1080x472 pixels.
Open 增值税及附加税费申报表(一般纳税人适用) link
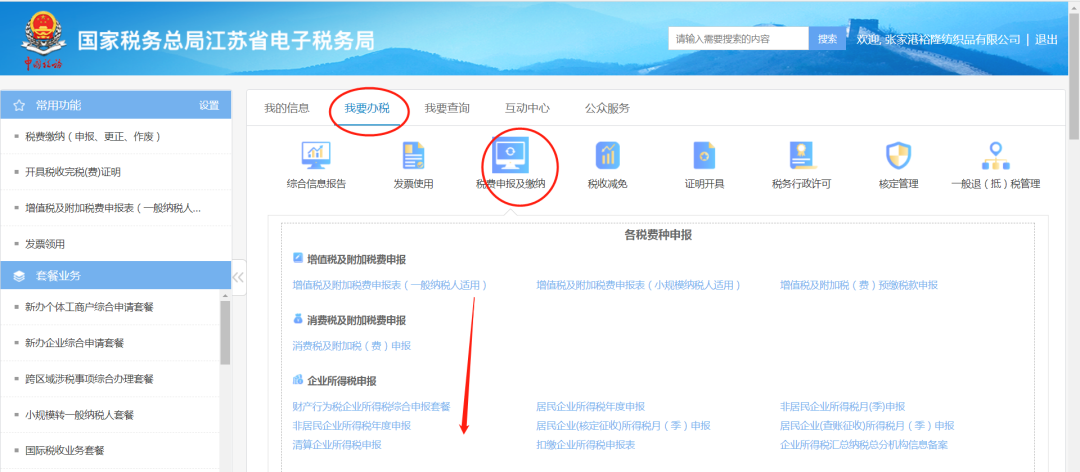[390, 285]
